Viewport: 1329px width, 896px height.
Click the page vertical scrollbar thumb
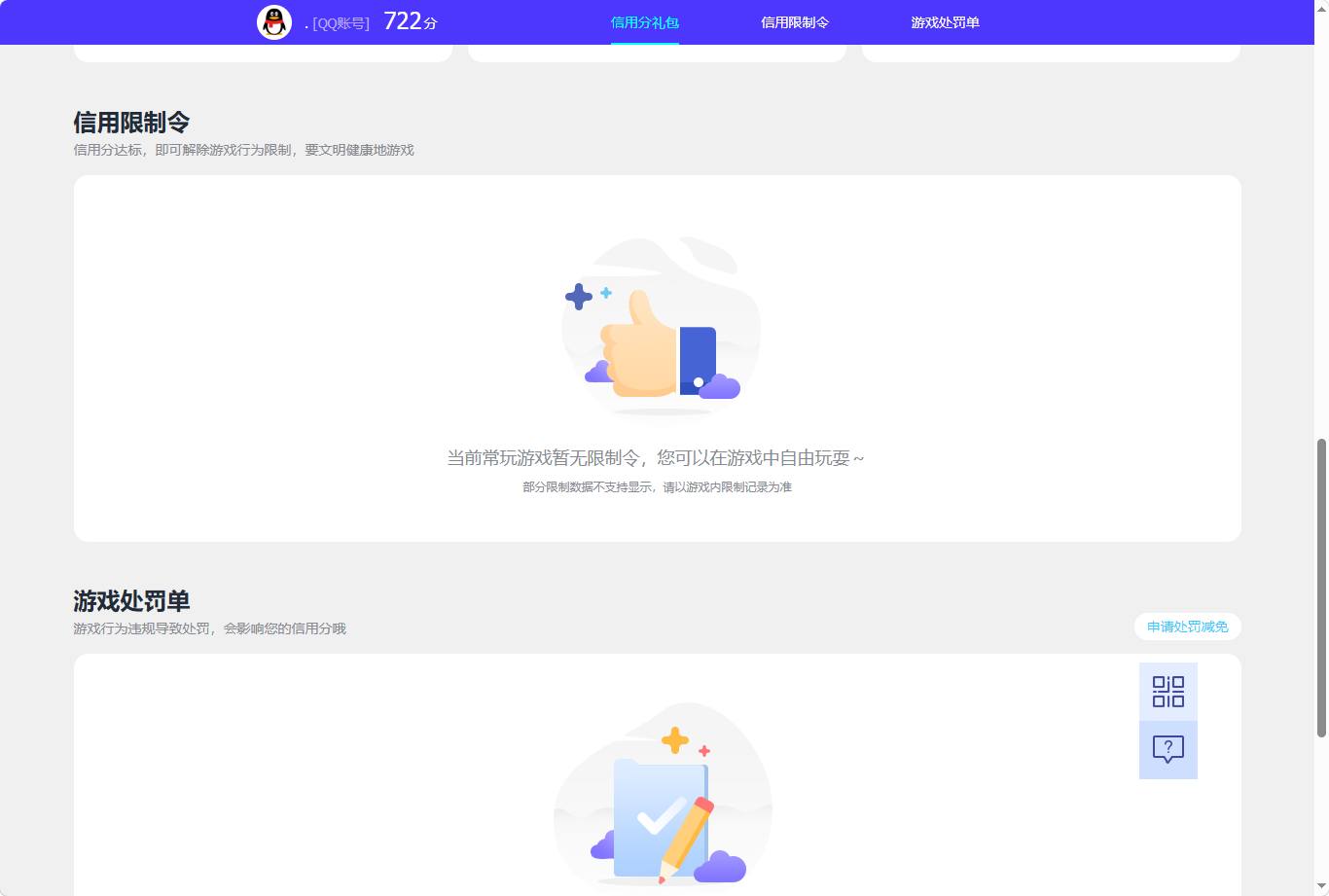[x=1321, y=588]
